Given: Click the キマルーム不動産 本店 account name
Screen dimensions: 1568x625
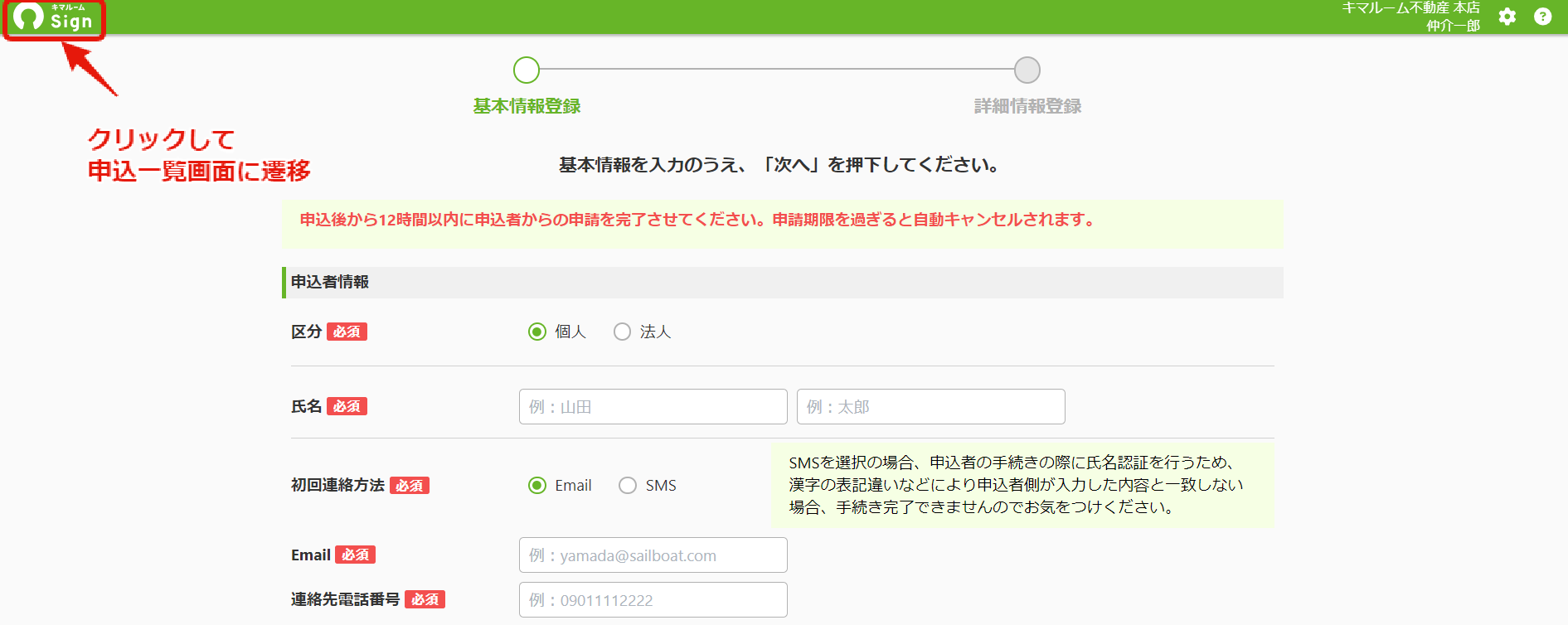Looking at the screenshot, I should (1410, 7).
